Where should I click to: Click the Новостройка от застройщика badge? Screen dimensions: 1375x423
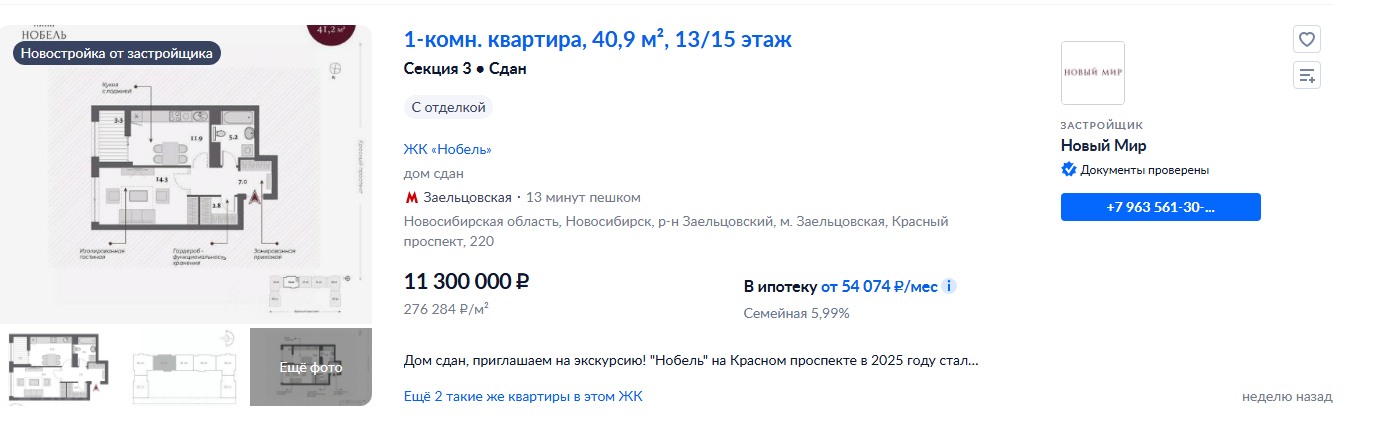117,54
